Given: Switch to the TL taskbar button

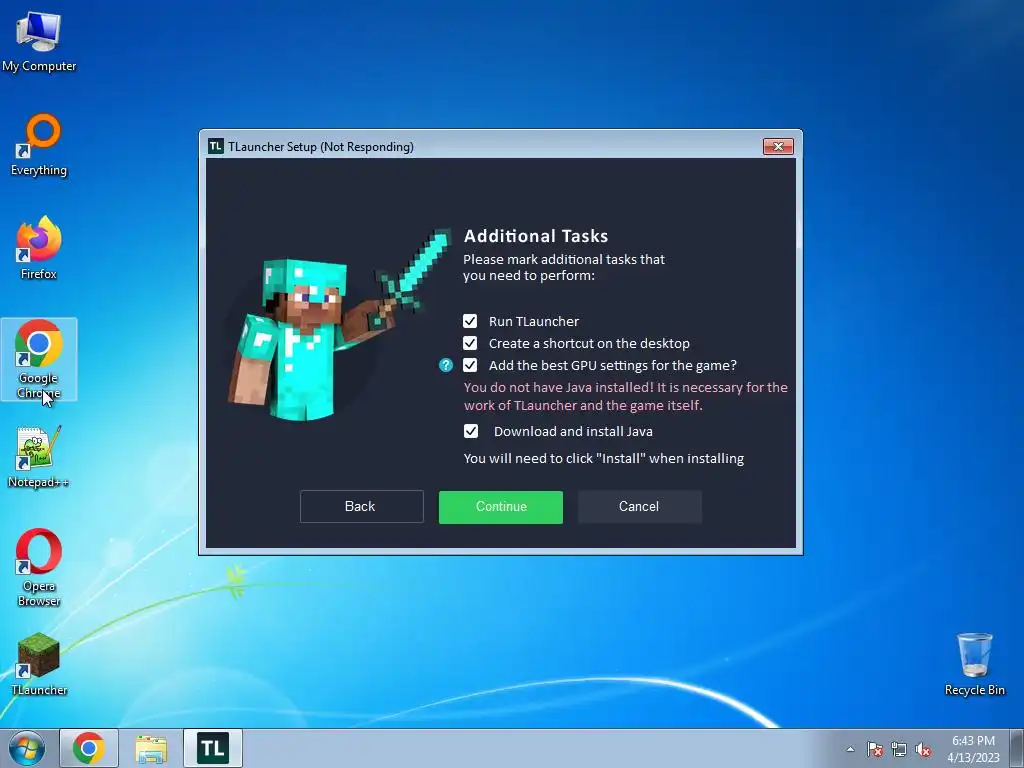Looking at the screenshot, I should tap(213, 748).
